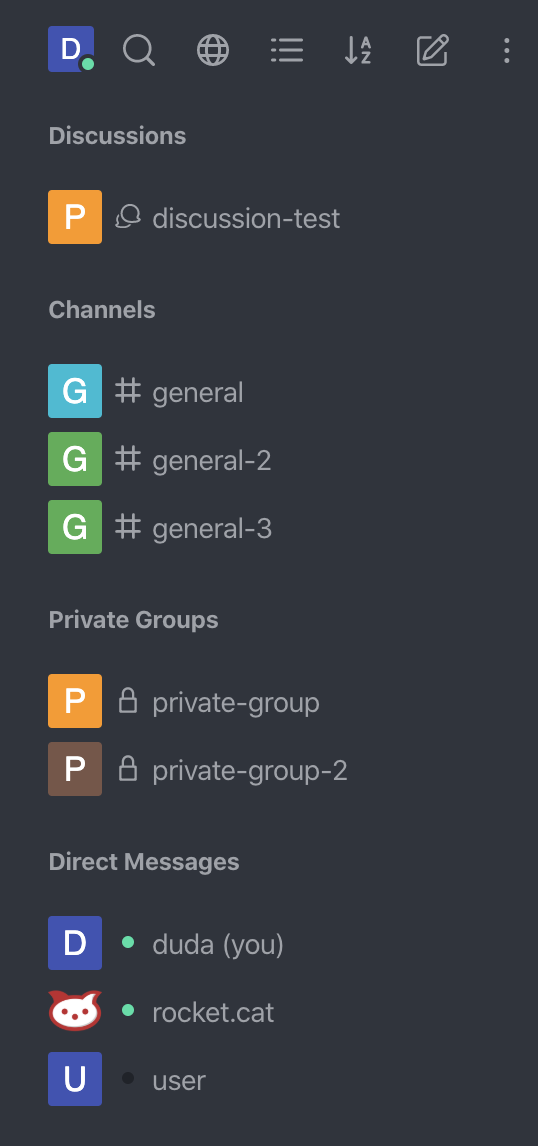Open the directory globe icon
Image resolution: width=538 pixels, height=1146 pixels.
tap(213, 50)
